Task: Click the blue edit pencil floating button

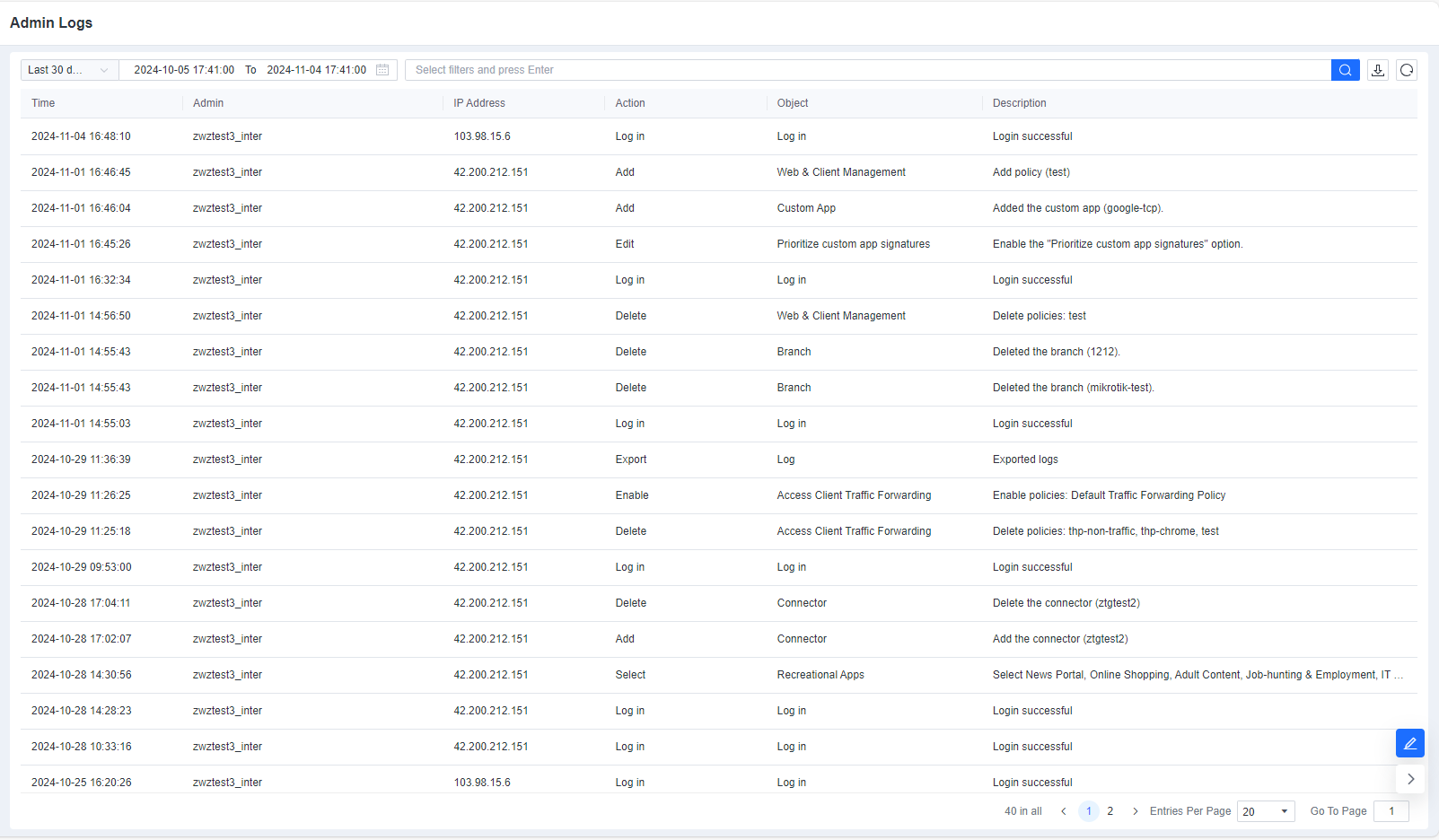Action: click(x=1410, y=743)
